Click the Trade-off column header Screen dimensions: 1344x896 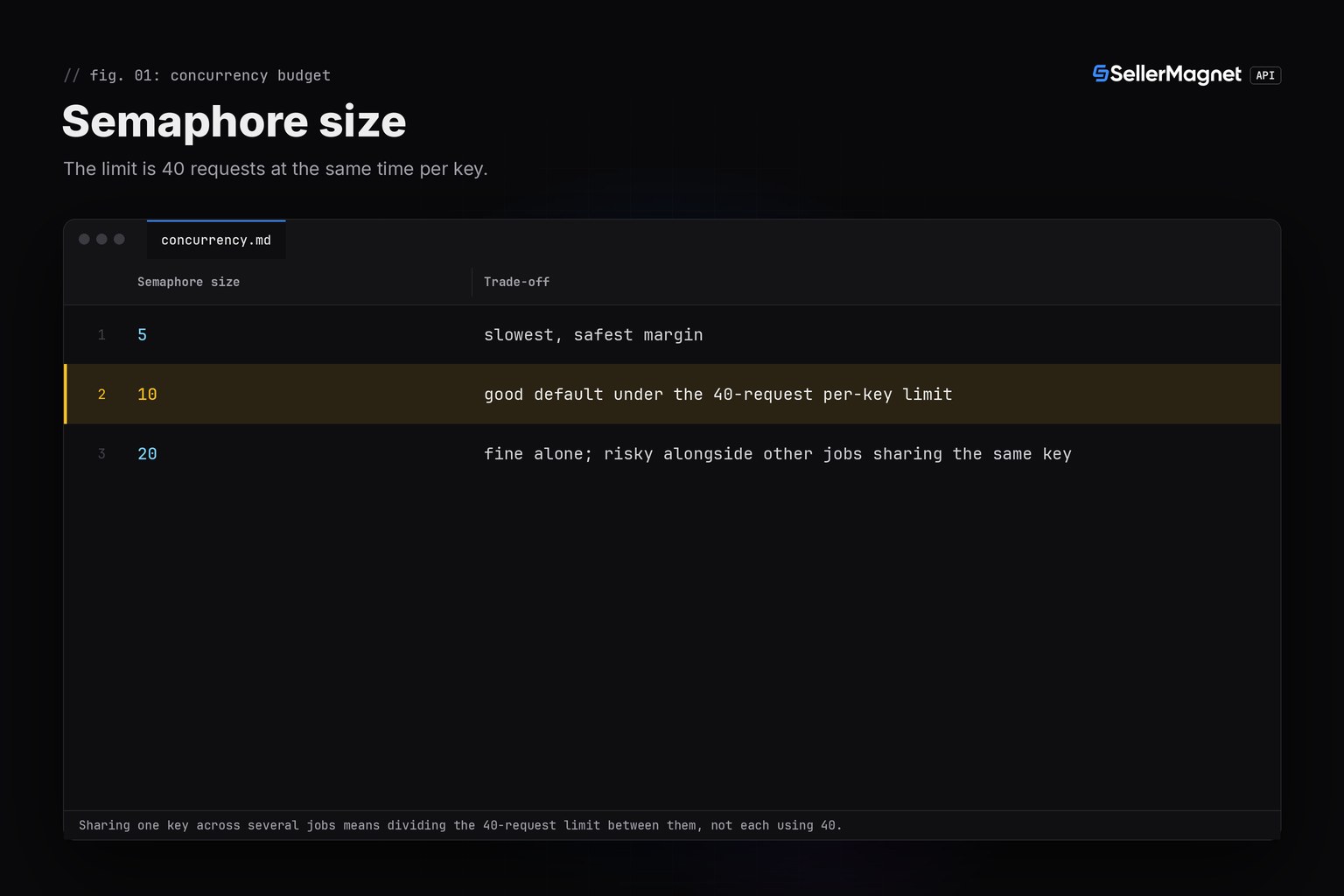pos(516,282)
